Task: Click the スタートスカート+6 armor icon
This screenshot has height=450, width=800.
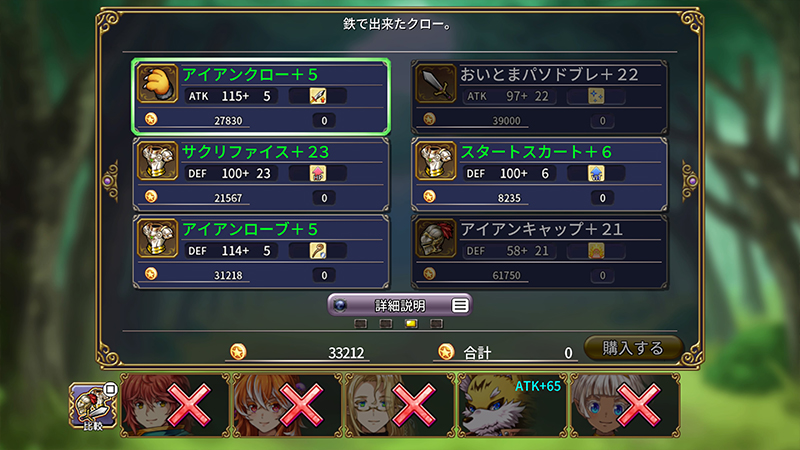Action: [435, 161]
